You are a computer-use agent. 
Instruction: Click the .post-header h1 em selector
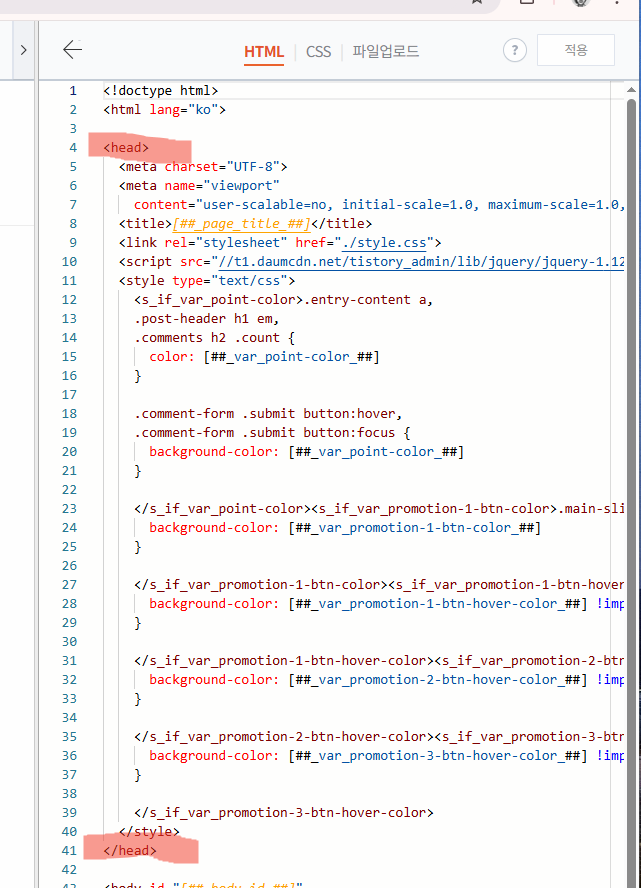click(207, 318)
